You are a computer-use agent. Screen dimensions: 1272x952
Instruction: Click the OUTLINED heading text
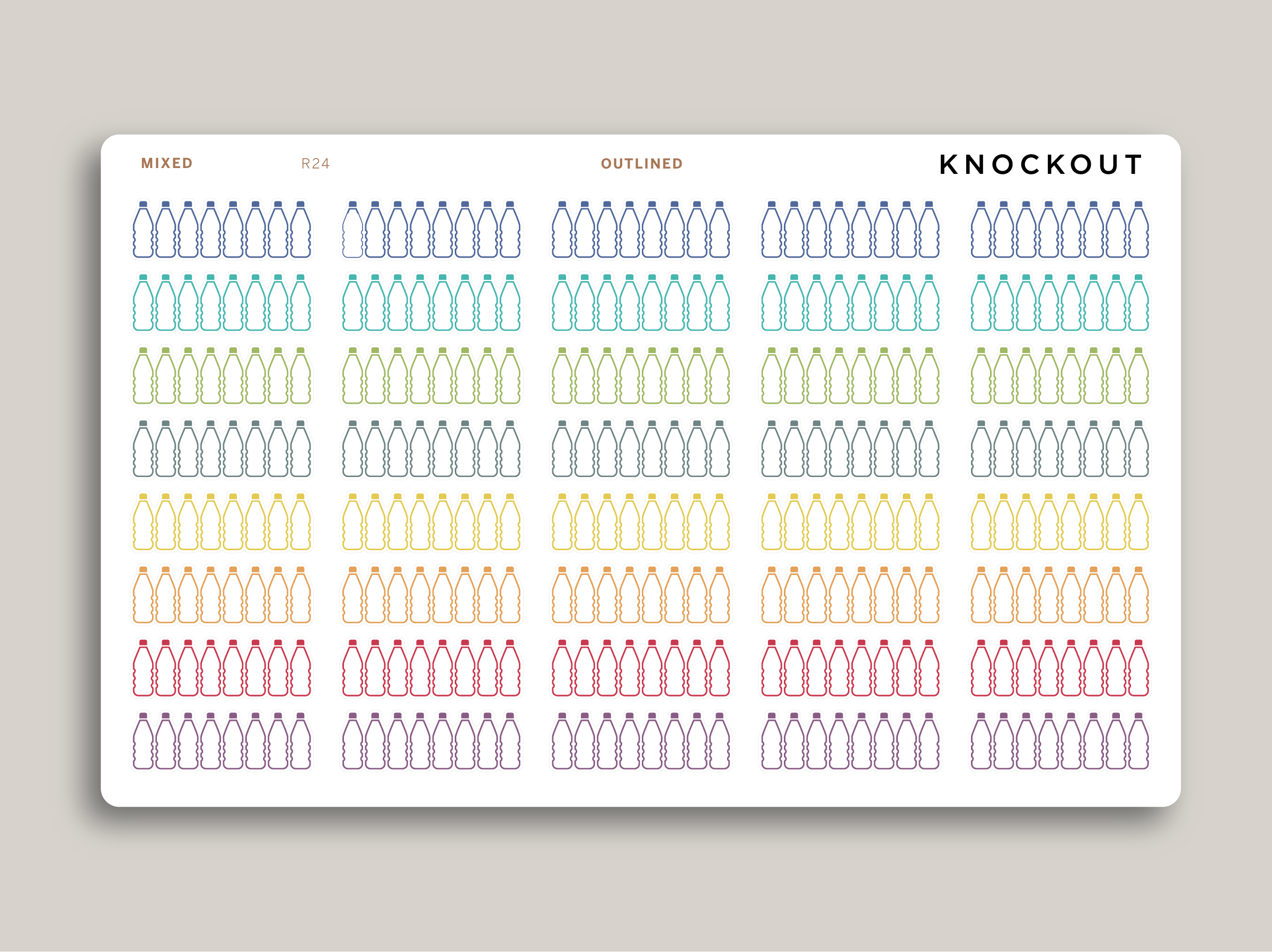point(642,164)
